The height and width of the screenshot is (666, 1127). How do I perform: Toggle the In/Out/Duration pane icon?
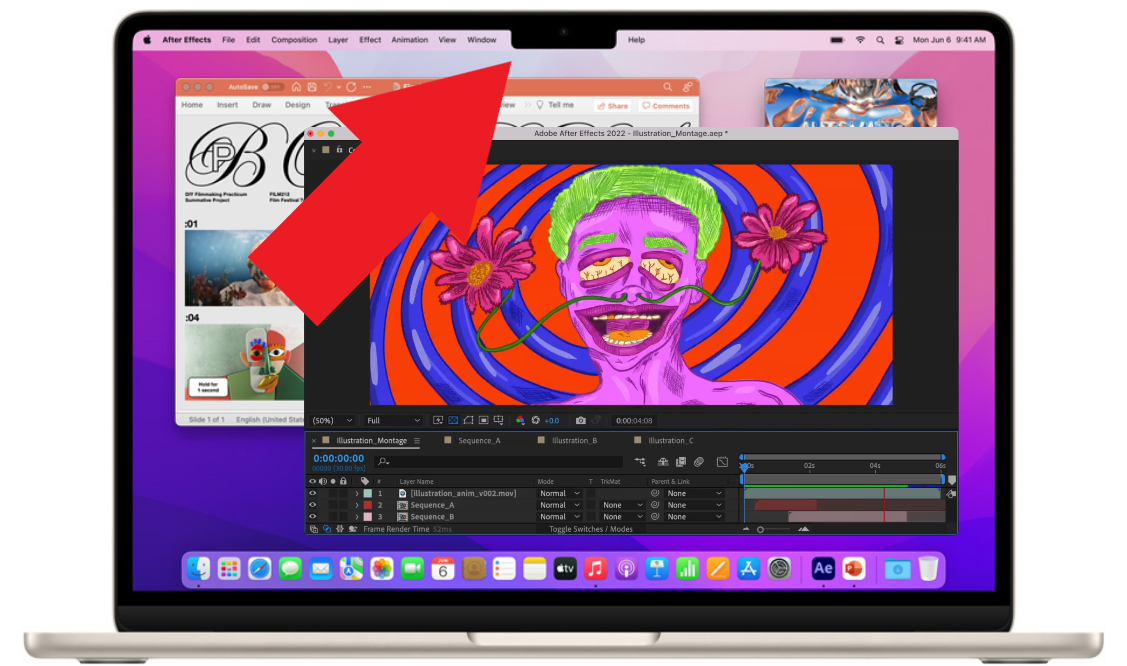coord(340,529)
